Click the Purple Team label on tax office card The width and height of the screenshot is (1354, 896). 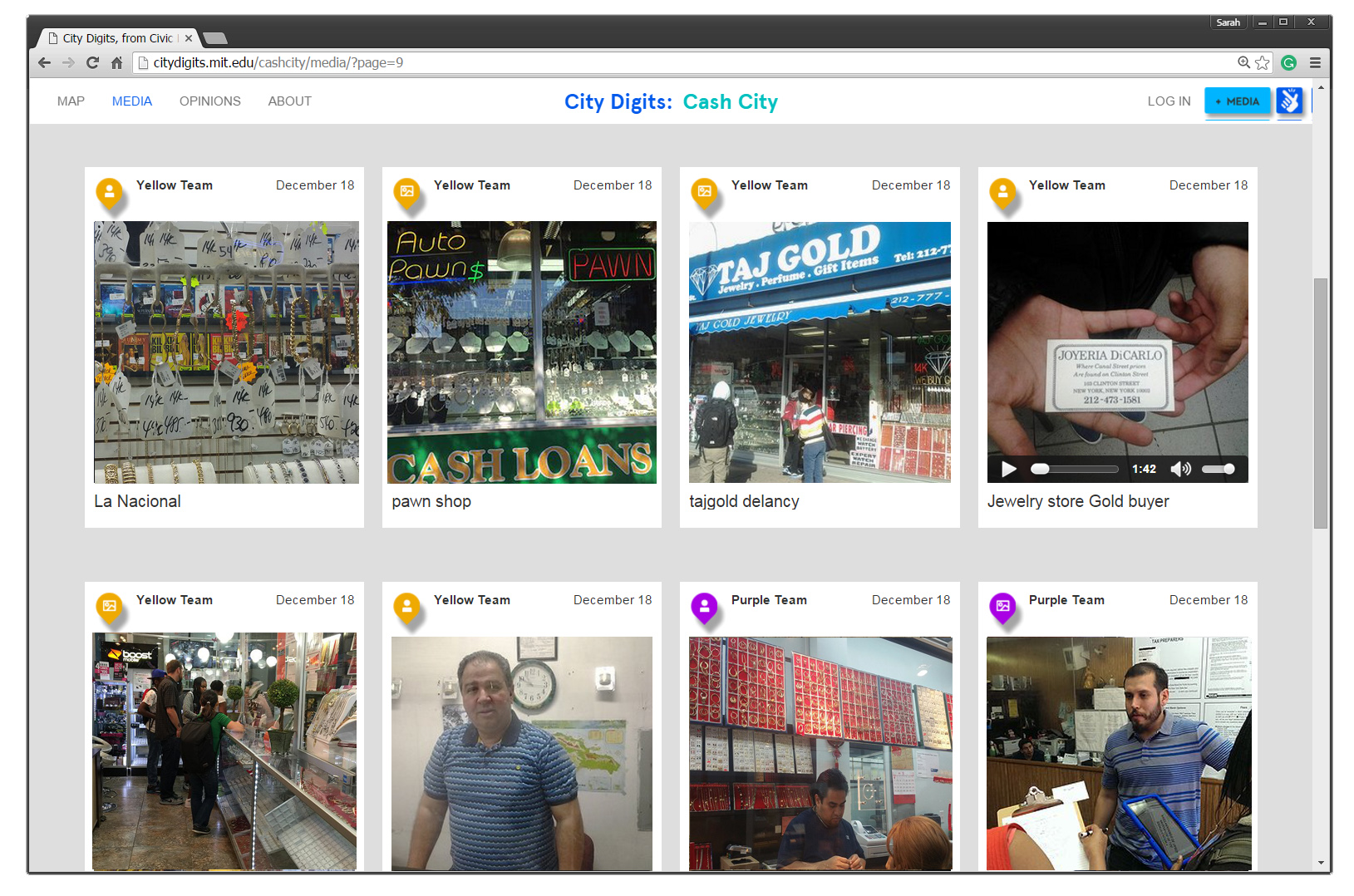tap(1066, 600)
